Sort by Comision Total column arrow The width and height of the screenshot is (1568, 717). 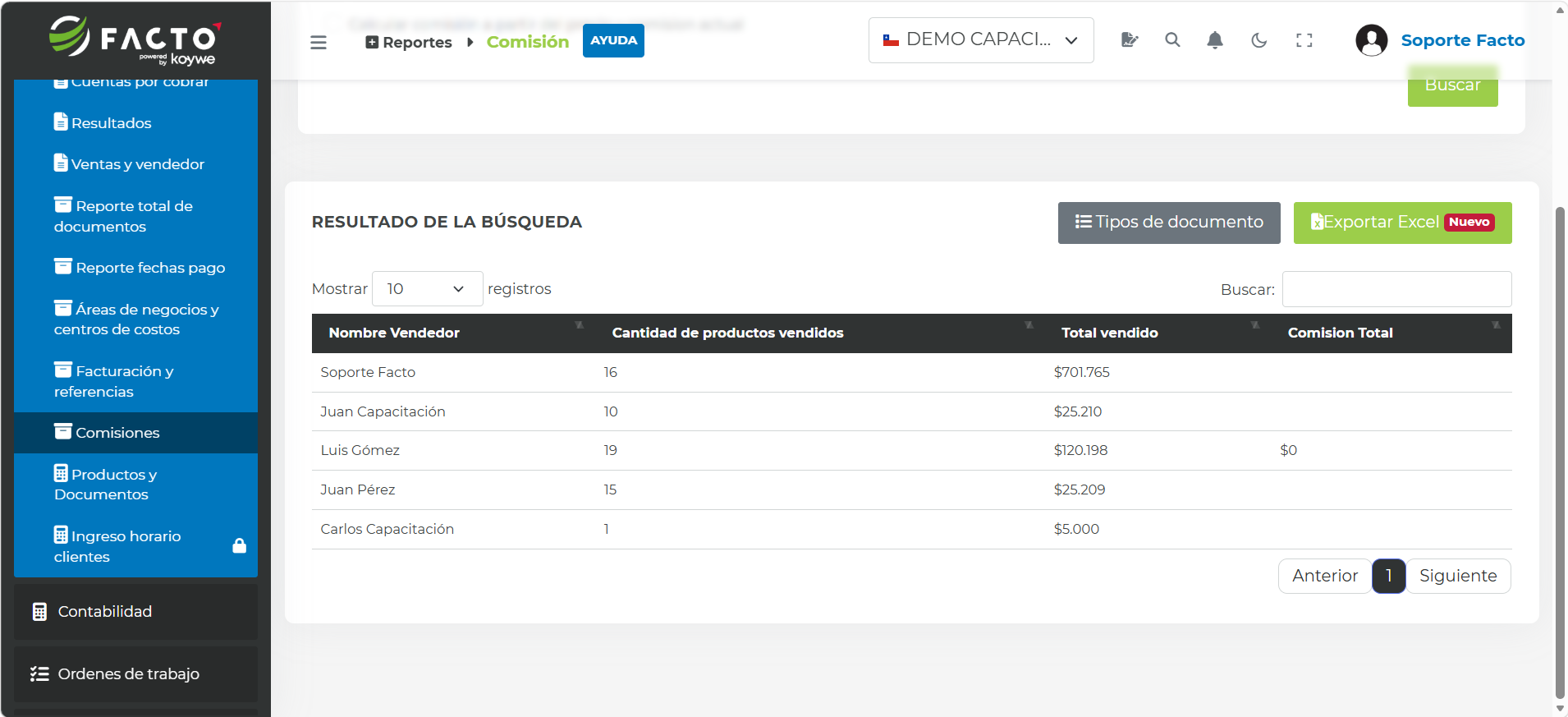click(1496, 325)
